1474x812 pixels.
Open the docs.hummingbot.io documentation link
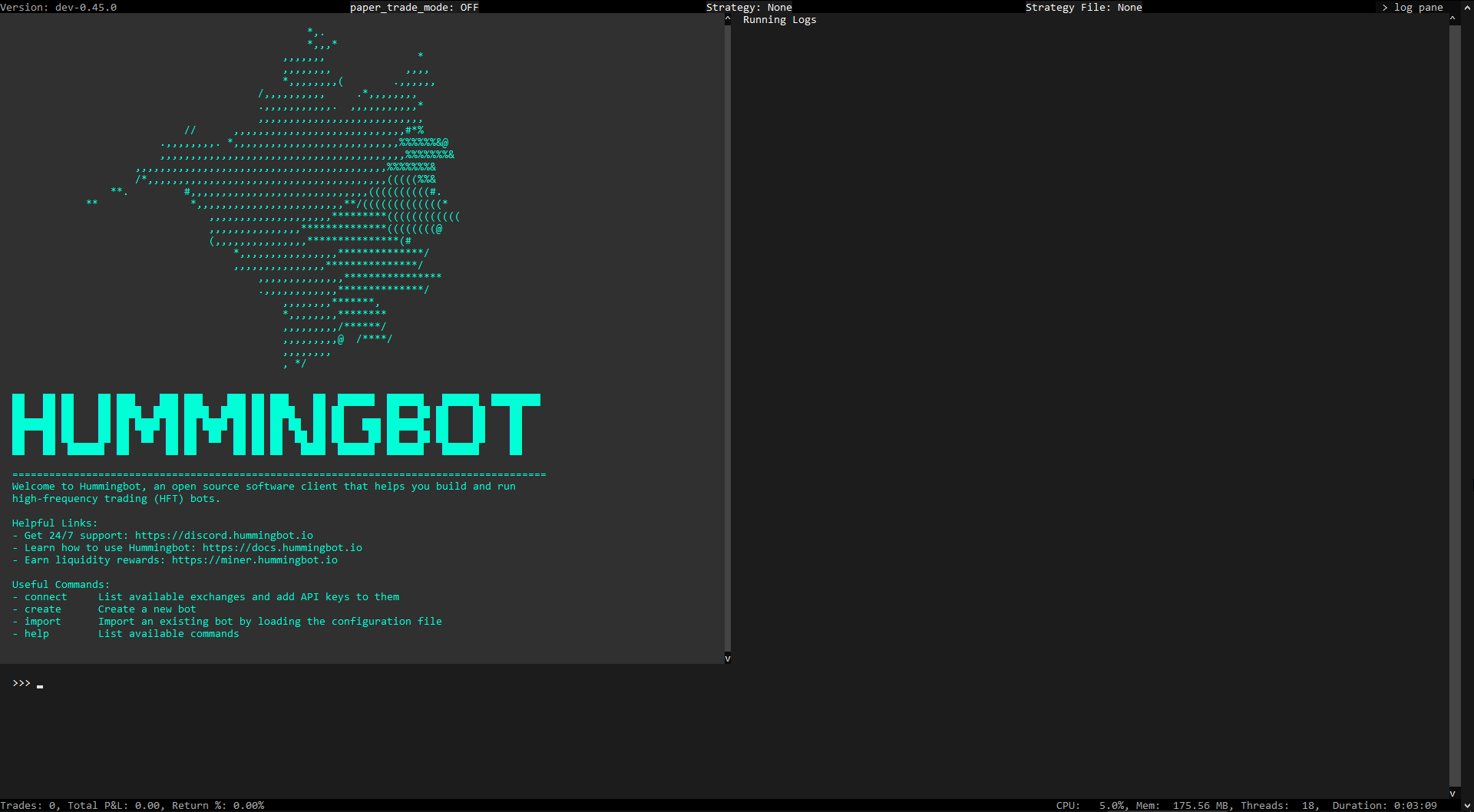(282, 548)
